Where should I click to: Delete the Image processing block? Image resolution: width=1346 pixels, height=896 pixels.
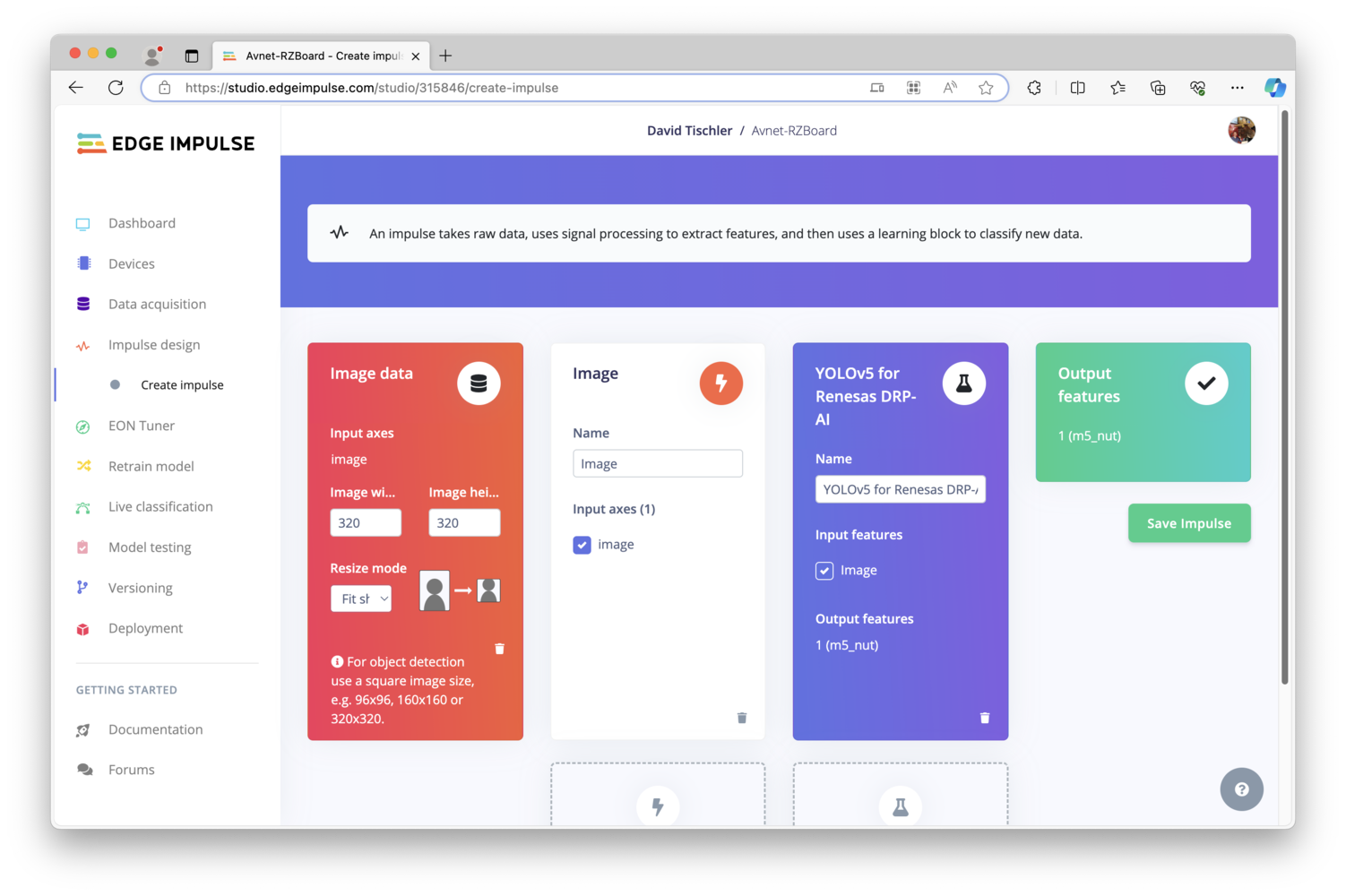click(742, 718)
